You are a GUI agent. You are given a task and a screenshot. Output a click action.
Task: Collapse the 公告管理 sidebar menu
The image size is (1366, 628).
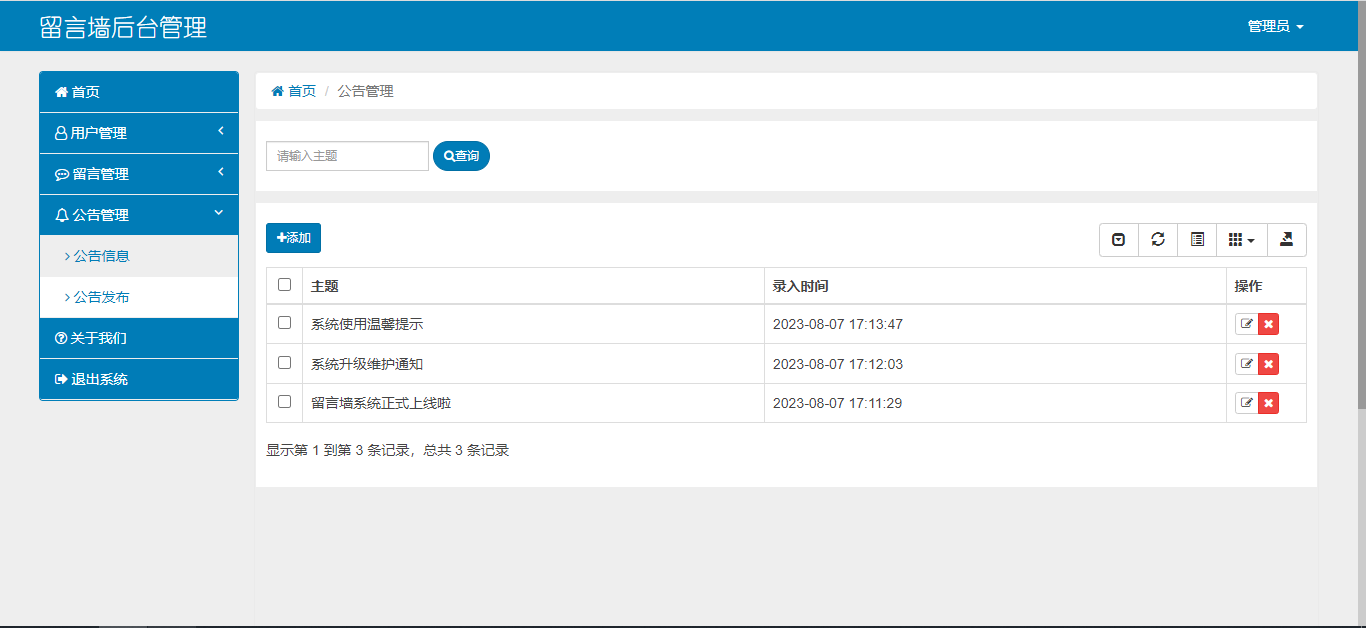139,215
